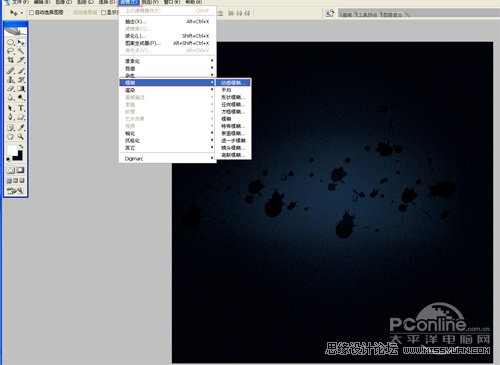
Task: Switch to Quick Mask mode button
Action: (x=21, y=170)
